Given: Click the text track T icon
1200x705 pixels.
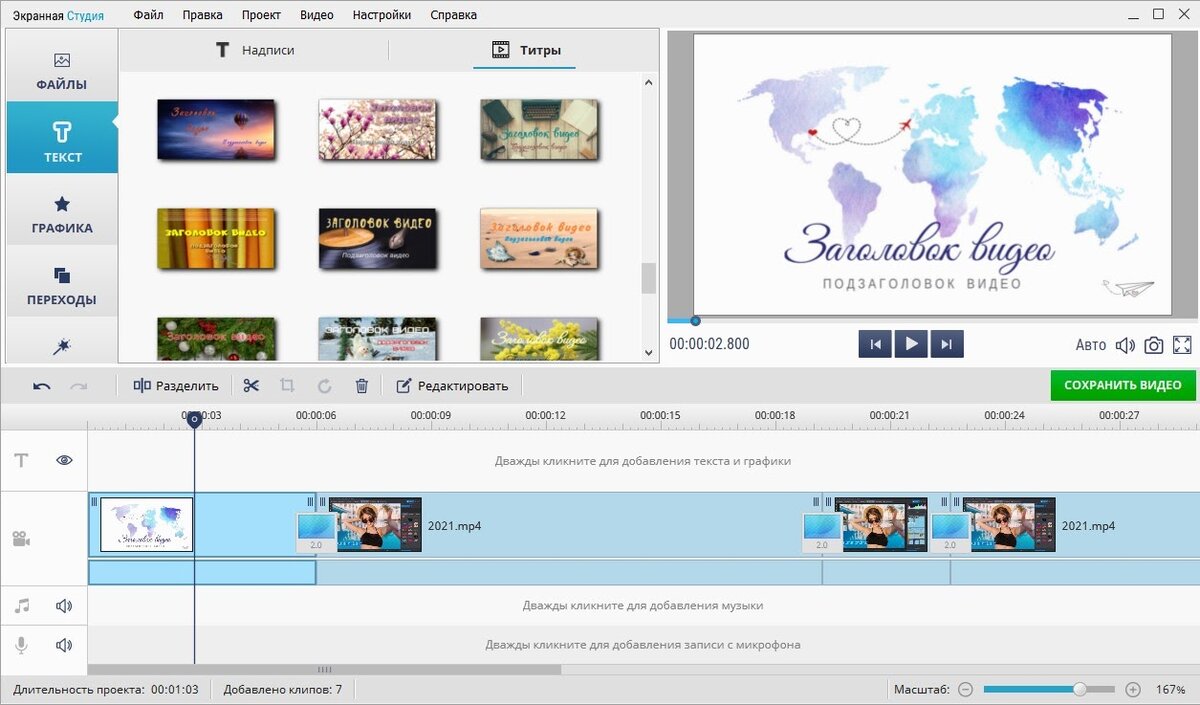Looking at the screenshot, I should point(21,460).
